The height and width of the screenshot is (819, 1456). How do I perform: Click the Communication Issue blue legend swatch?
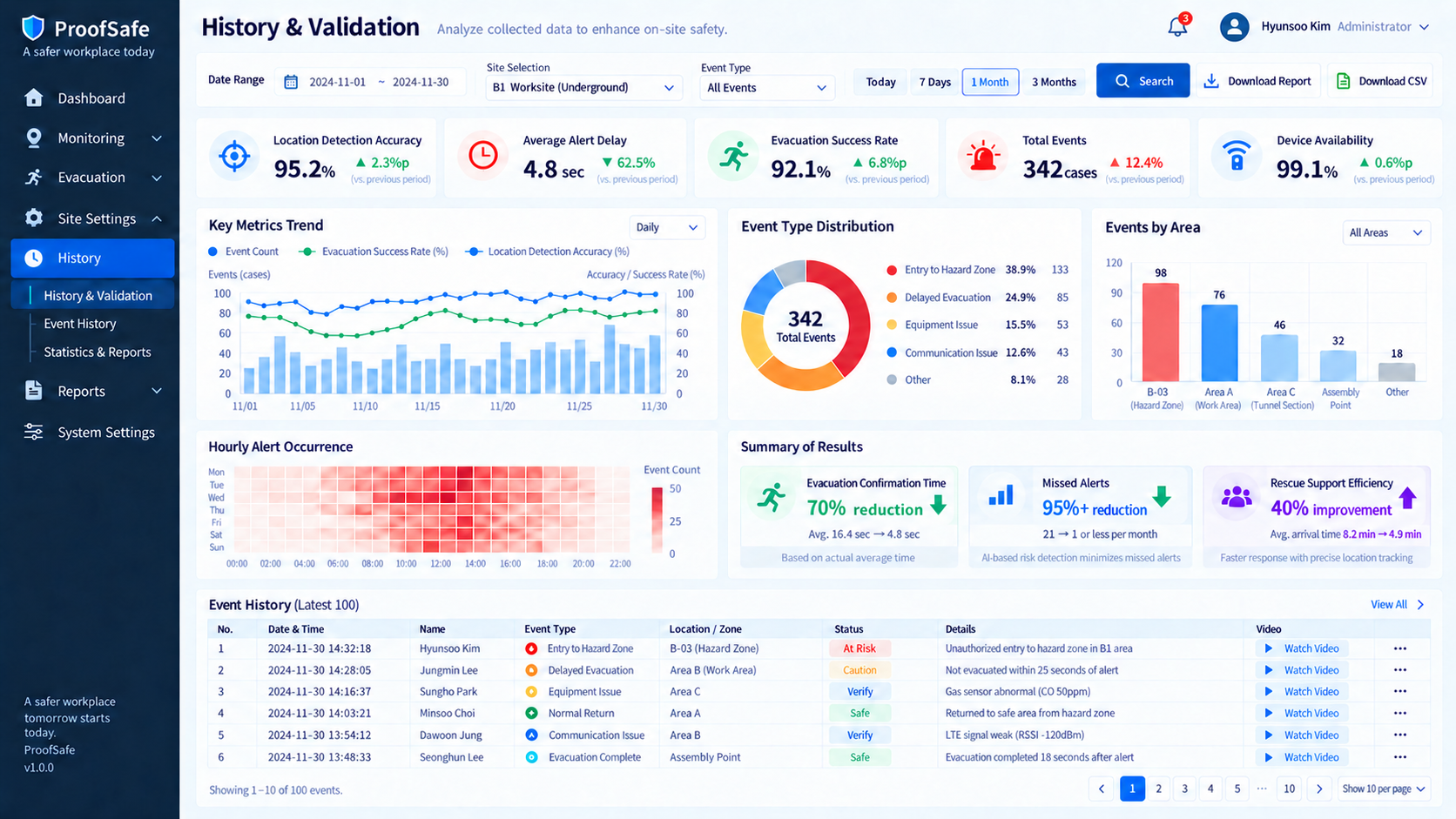[x=892, y=352]
